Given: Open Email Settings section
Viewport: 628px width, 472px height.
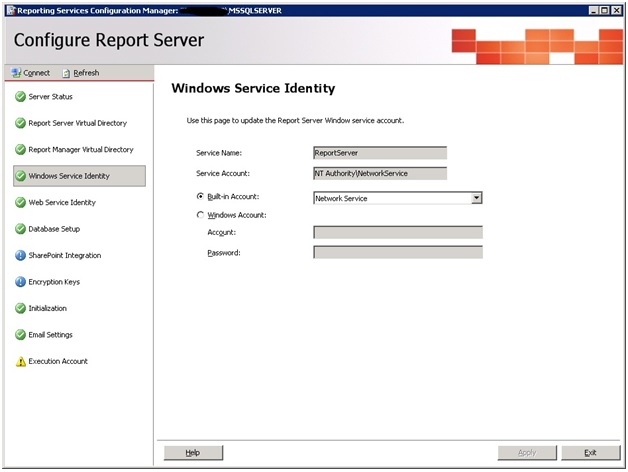Looking at the screenshot, I should [x=50, y=335].
